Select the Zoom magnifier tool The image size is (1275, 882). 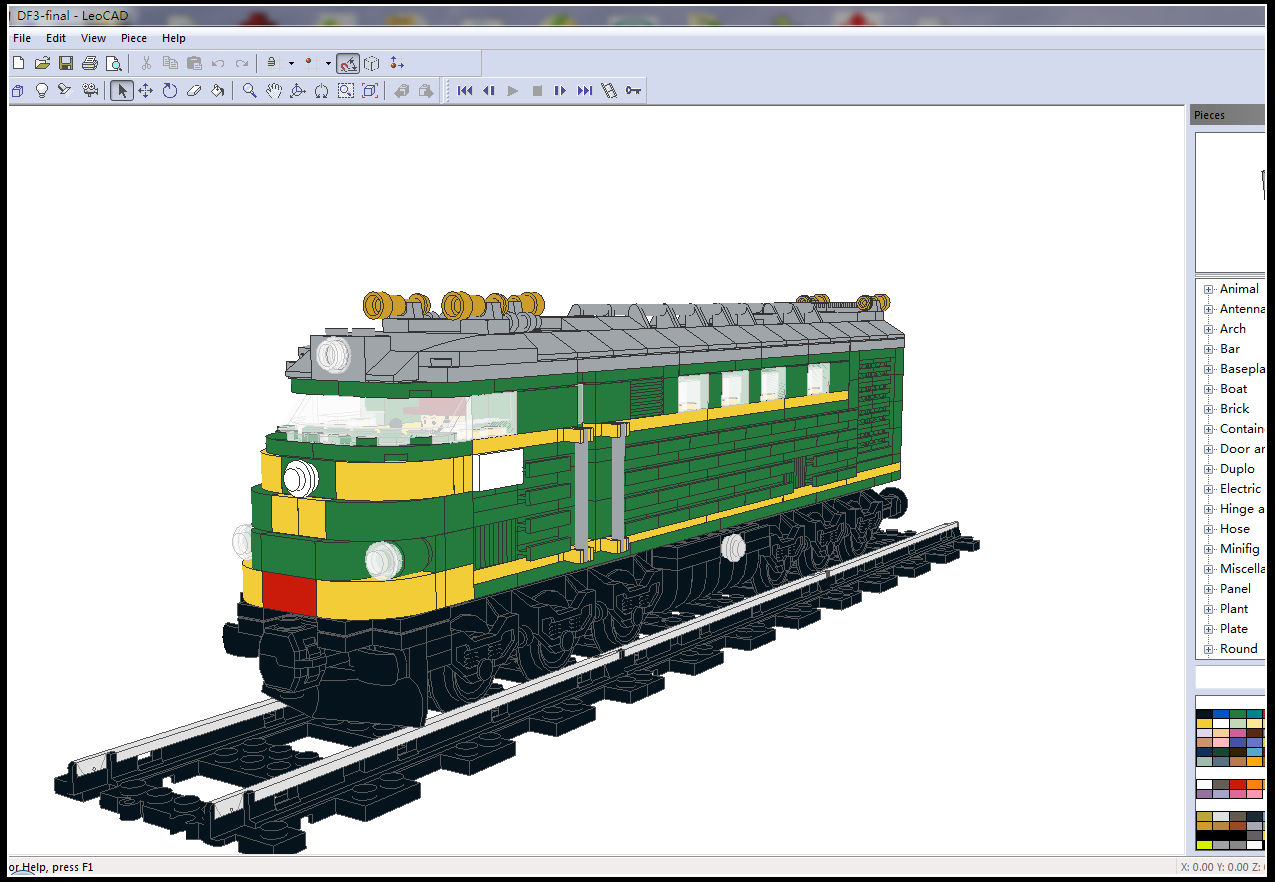pyautogui.click(x=250, y=91)
